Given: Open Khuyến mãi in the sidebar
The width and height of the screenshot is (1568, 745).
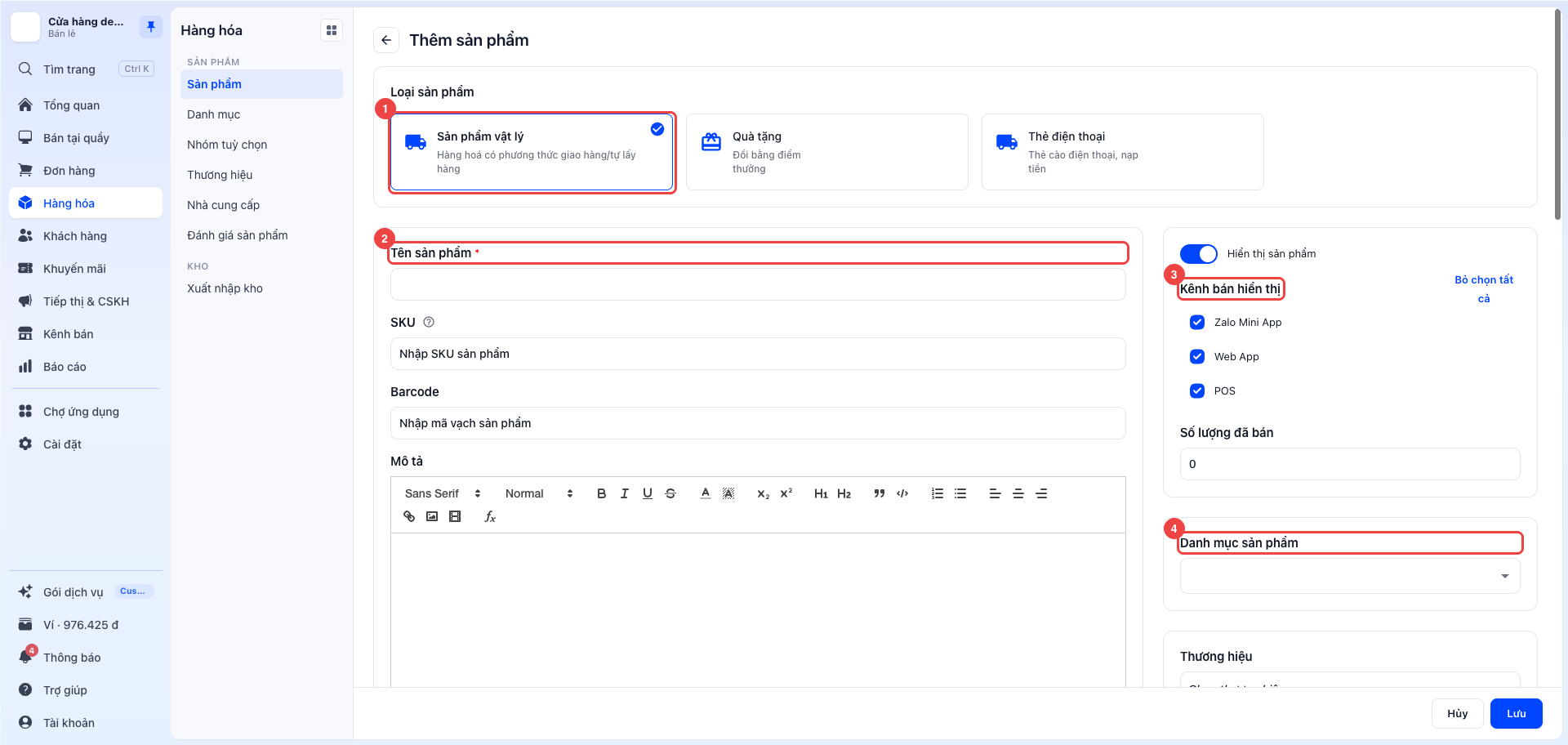Looking at the screenshot, I should click(86, 269).
